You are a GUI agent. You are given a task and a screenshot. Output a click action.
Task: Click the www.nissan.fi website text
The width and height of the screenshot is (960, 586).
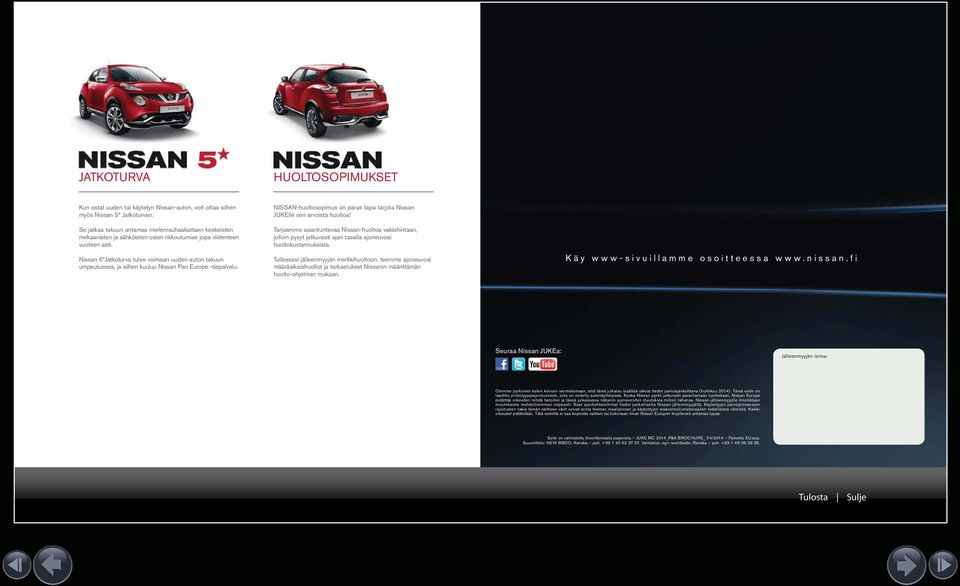click(816, 258)
